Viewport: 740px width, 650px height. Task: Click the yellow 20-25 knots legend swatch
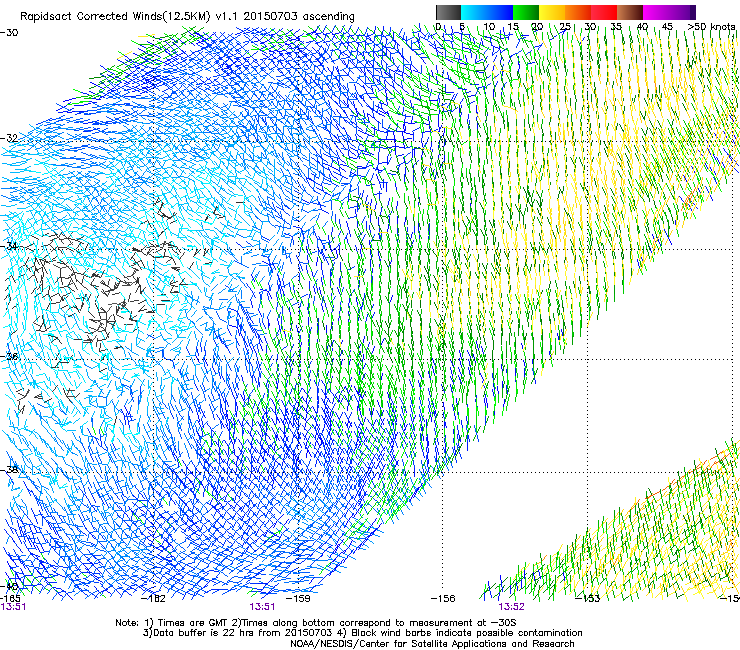tap(552, 12)
